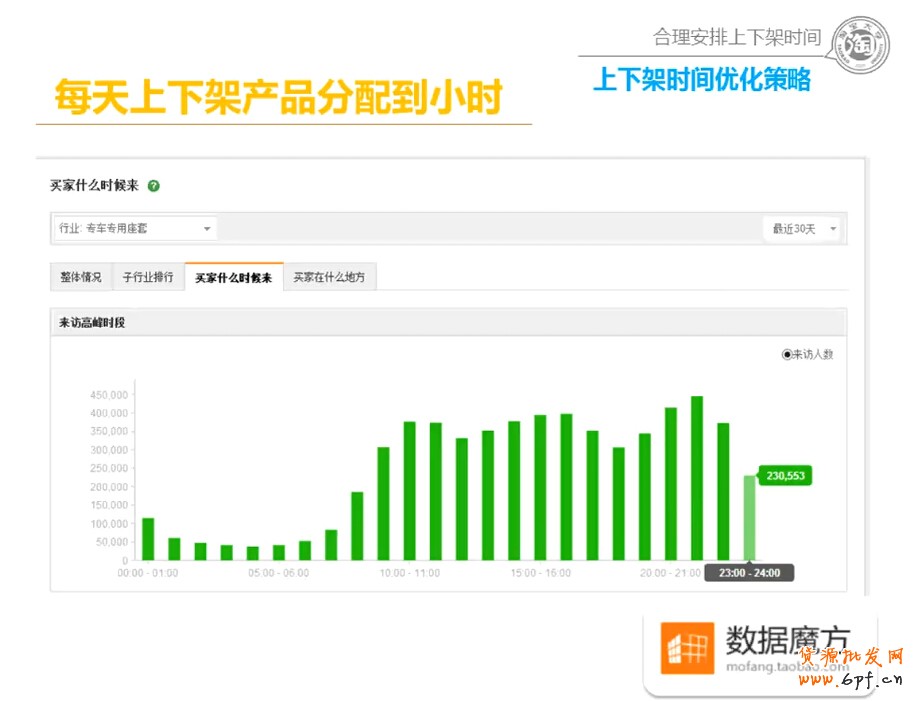Click the orange 数据魔方 cube logo icon
Screen dimensions: 913x701
(687, 647)
